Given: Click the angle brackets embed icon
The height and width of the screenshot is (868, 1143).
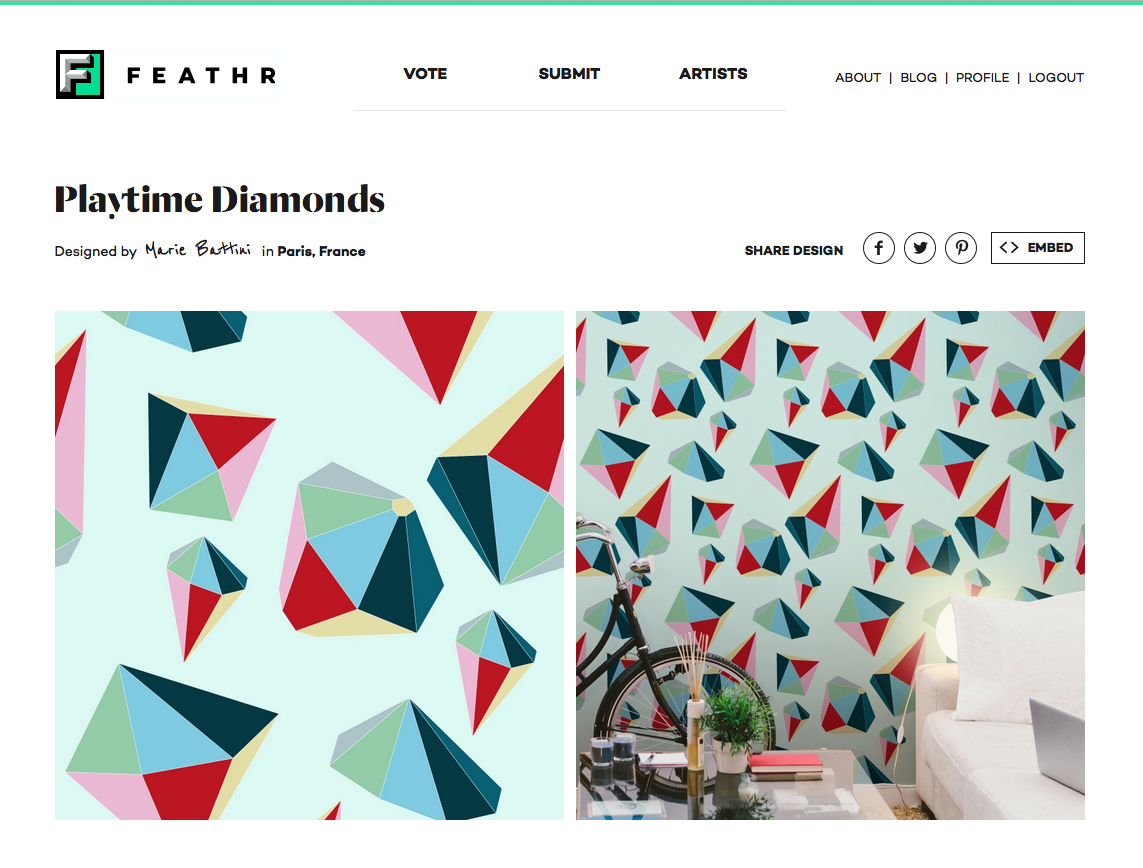Looking at the screenshot, I should click(1009, 248).
